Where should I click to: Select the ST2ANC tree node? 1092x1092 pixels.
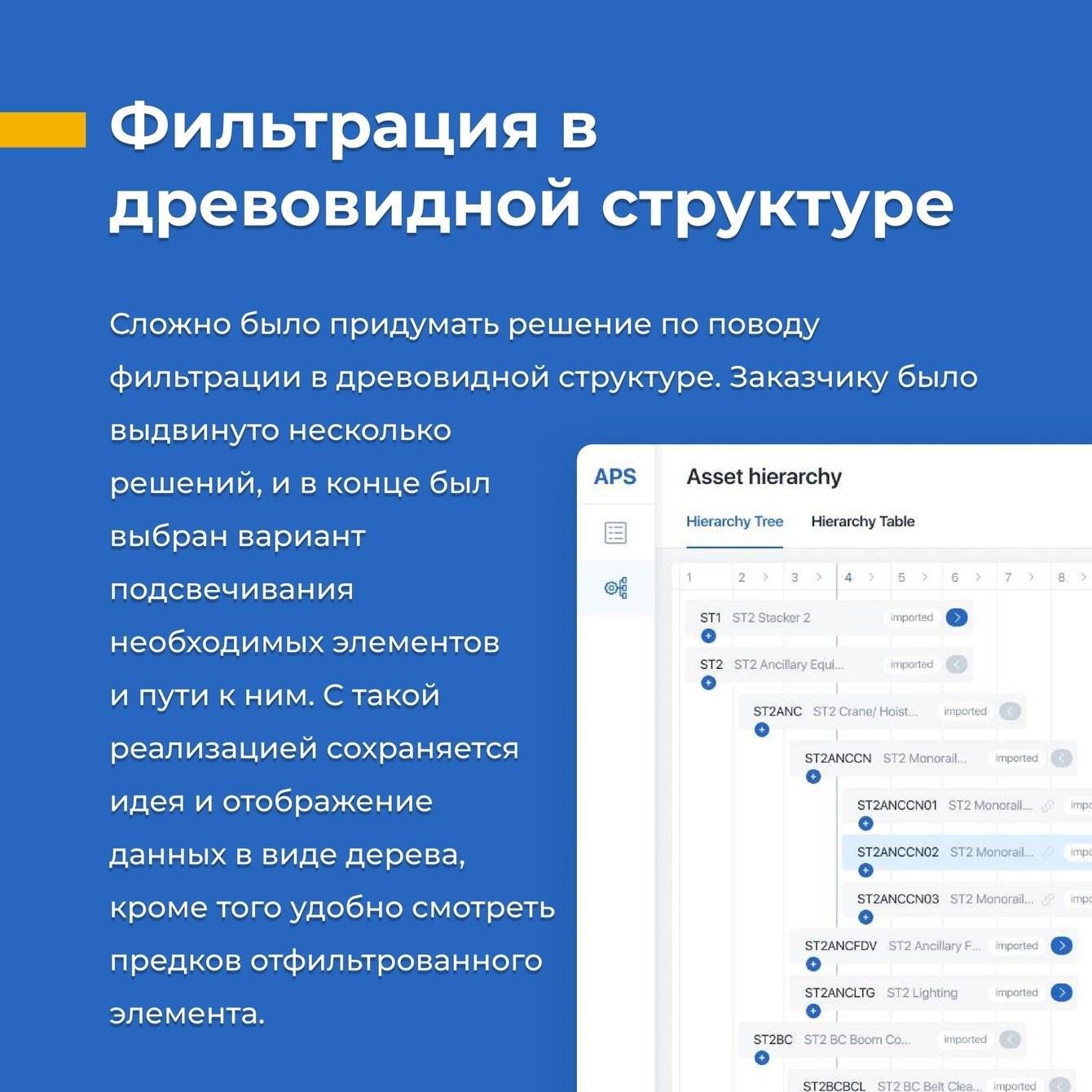click(881, 711)
